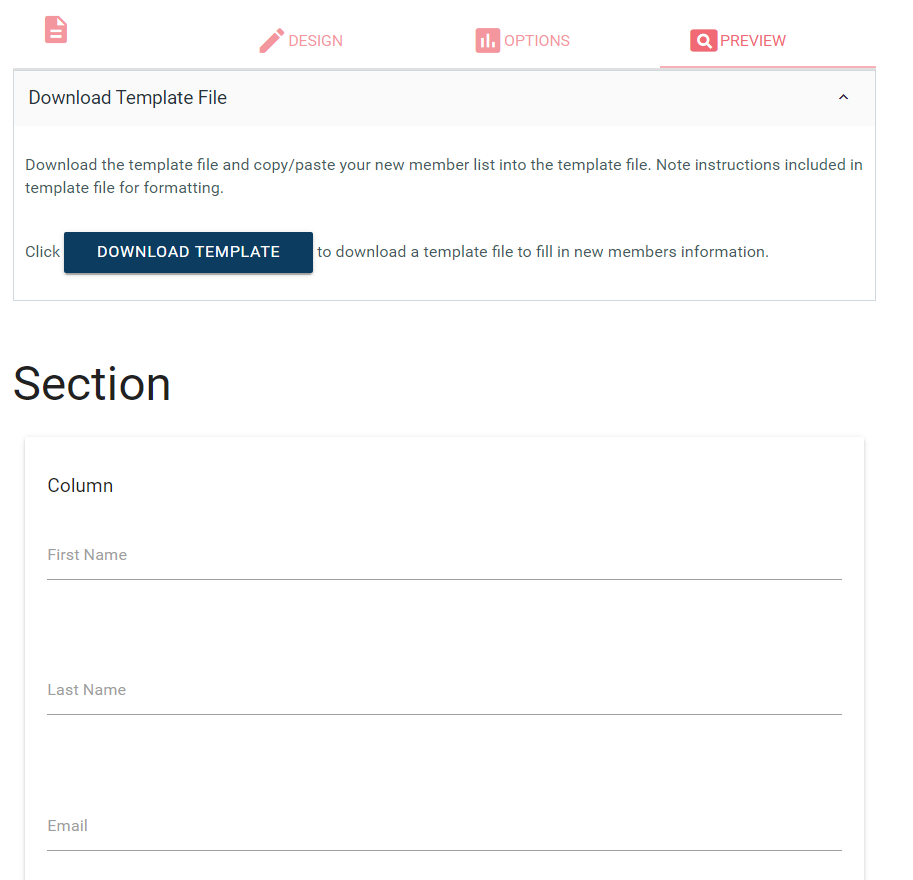Click the pink document icon at top left
Viewport: 913px width, 880px height.
tap(56, 30)
